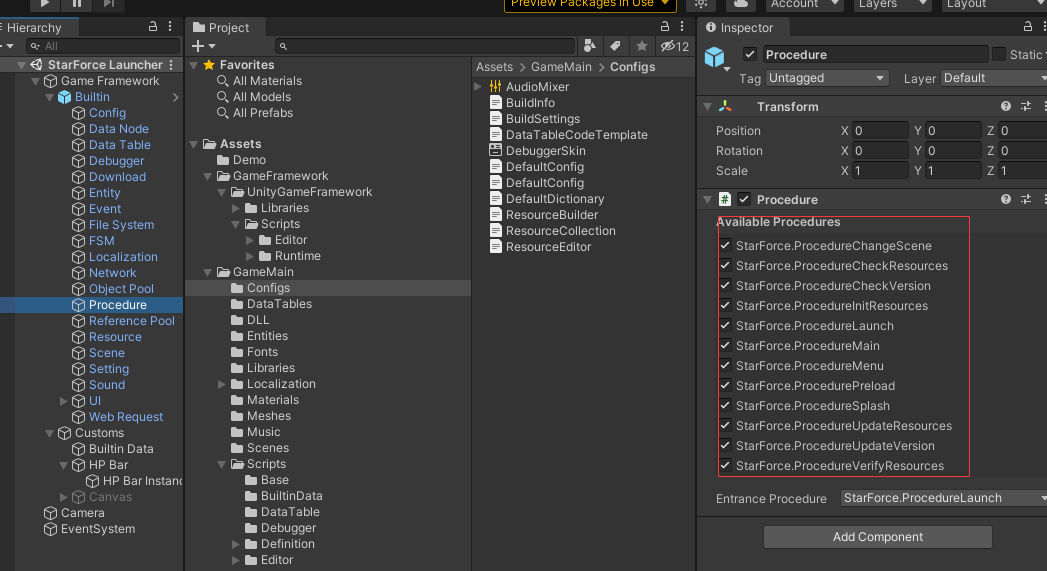Click the Search by Type icon
This screenshot has height=571, width=1047.
click(x=590, y=46)
